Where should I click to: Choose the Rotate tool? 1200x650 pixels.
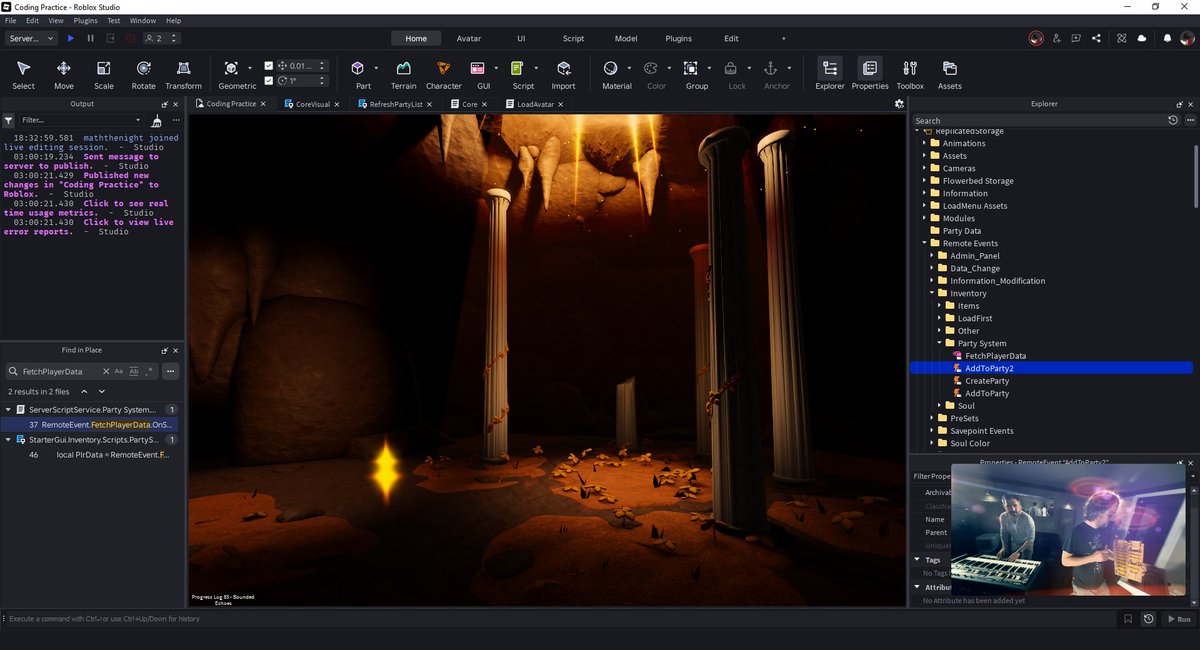[x=143, y=74]
